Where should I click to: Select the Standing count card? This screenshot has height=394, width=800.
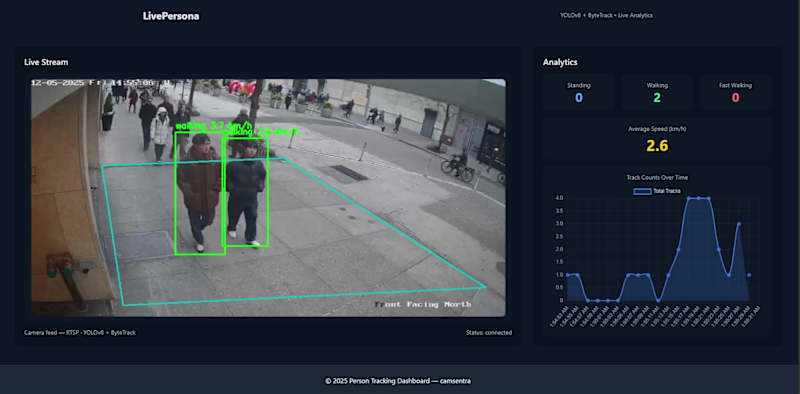pos(579,92)
